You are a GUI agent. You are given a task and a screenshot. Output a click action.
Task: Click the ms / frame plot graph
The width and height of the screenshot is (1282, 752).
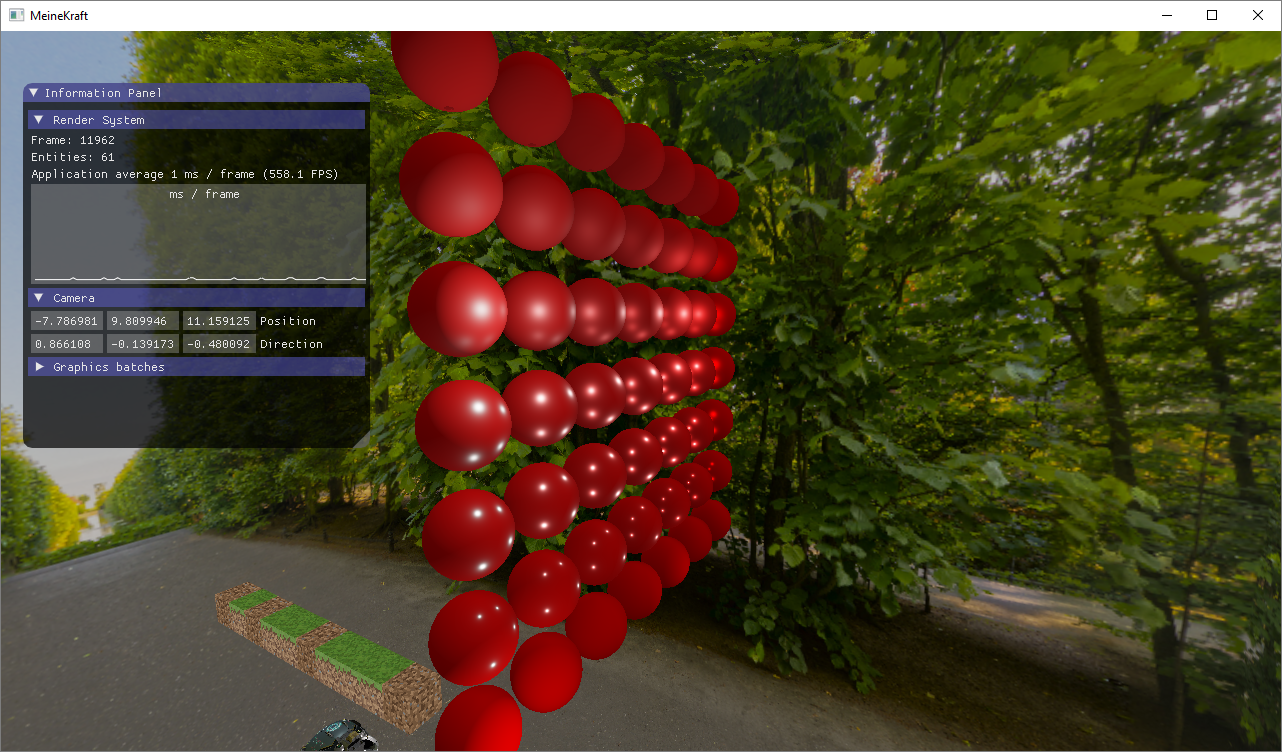[x=198, y=233]
